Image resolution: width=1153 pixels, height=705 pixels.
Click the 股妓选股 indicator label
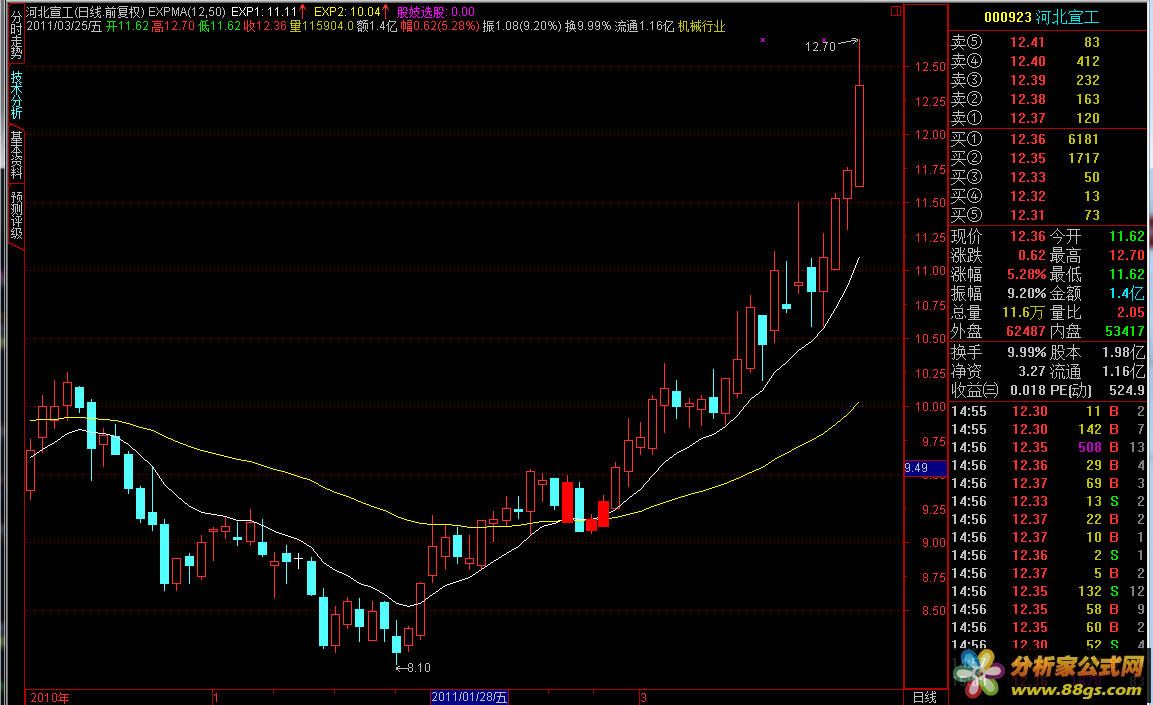(435, 12)
